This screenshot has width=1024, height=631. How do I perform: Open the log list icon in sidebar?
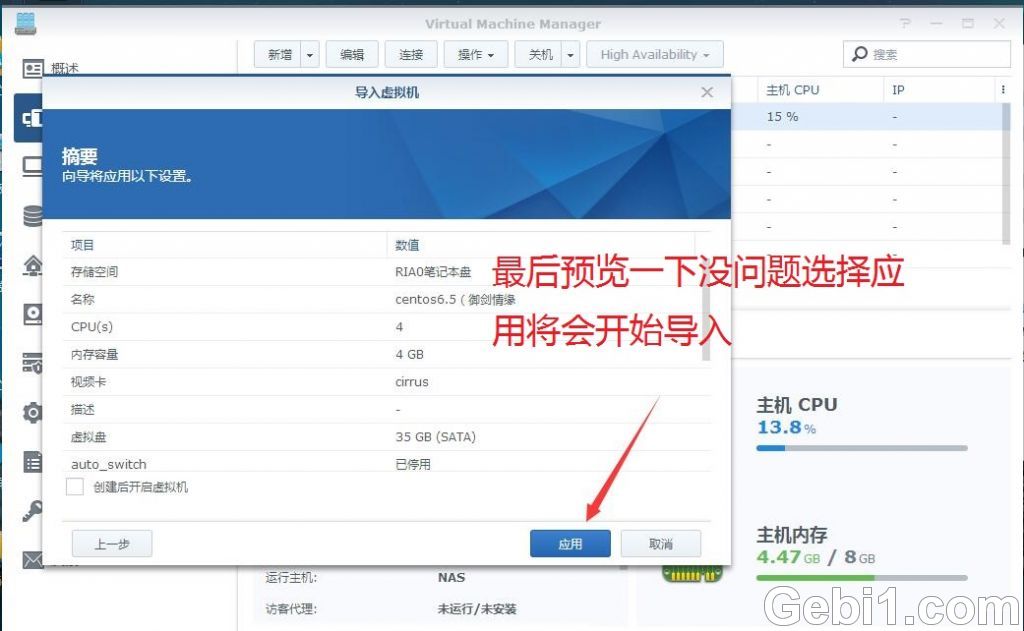(33, 460)
